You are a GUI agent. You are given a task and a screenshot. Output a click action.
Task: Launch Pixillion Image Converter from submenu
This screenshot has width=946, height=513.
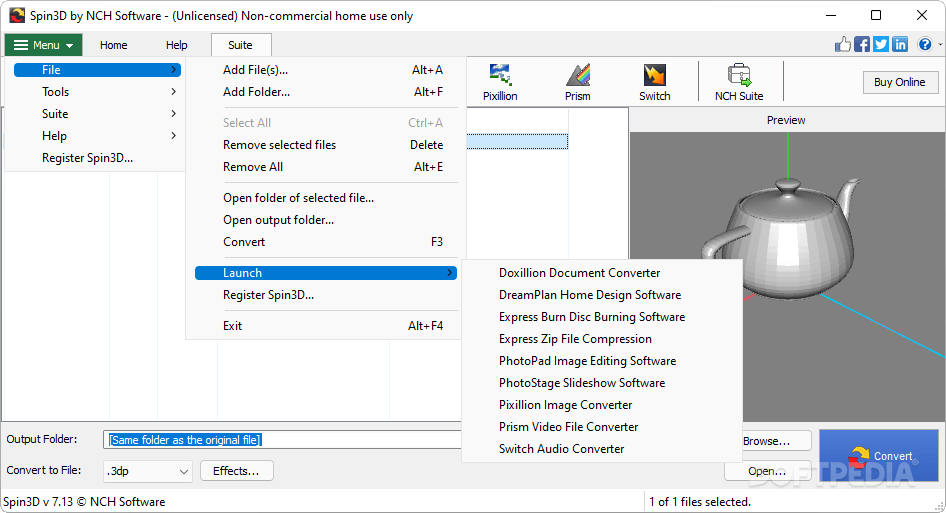[x=602, y=405]
